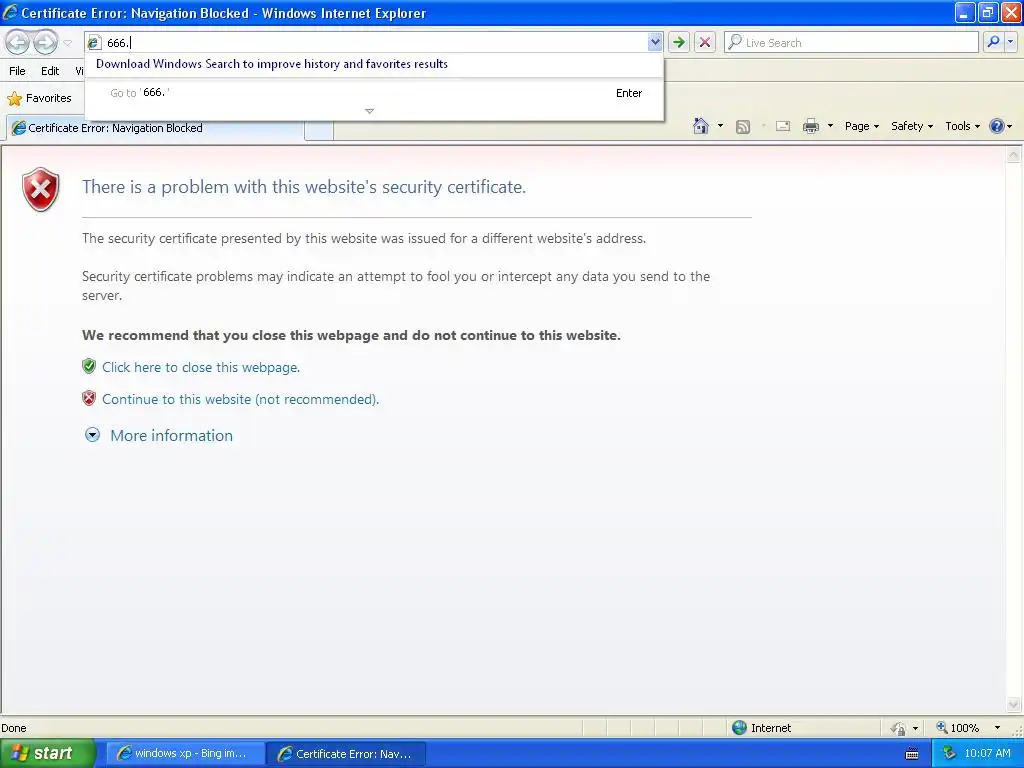Click the 10:07 AM clock
This screenshot has height=768, width=1024.
coord(987,753)
